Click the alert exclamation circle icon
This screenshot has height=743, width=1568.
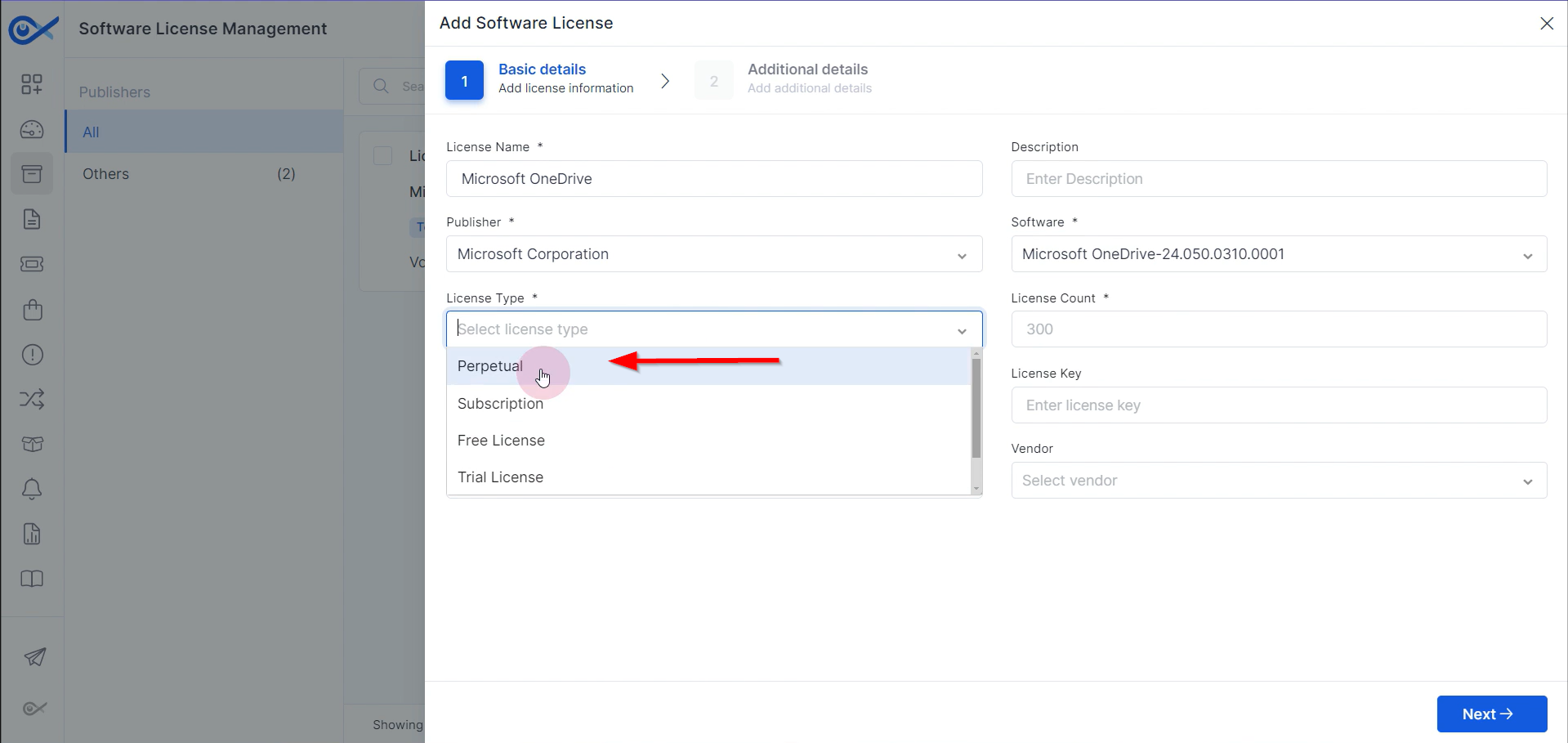pos(32,355)
